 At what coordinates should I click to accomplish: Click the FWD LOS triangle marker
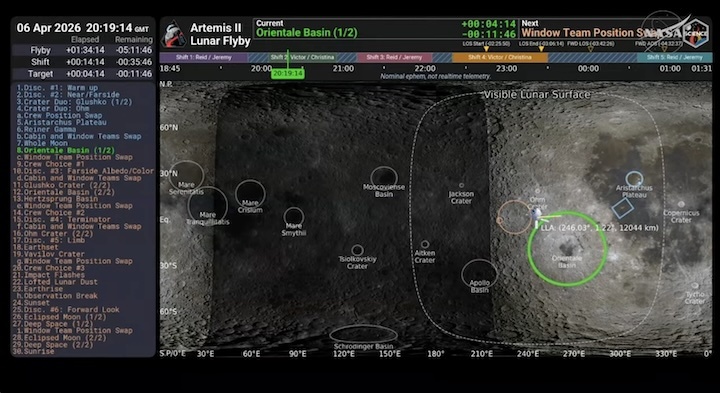591,49
